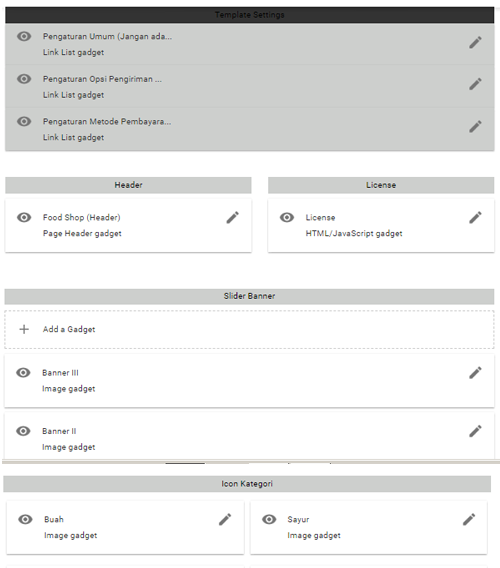The image size is (500, 568).
Task: Edit the Buah image gadget
Action: [x=225, y=519]
